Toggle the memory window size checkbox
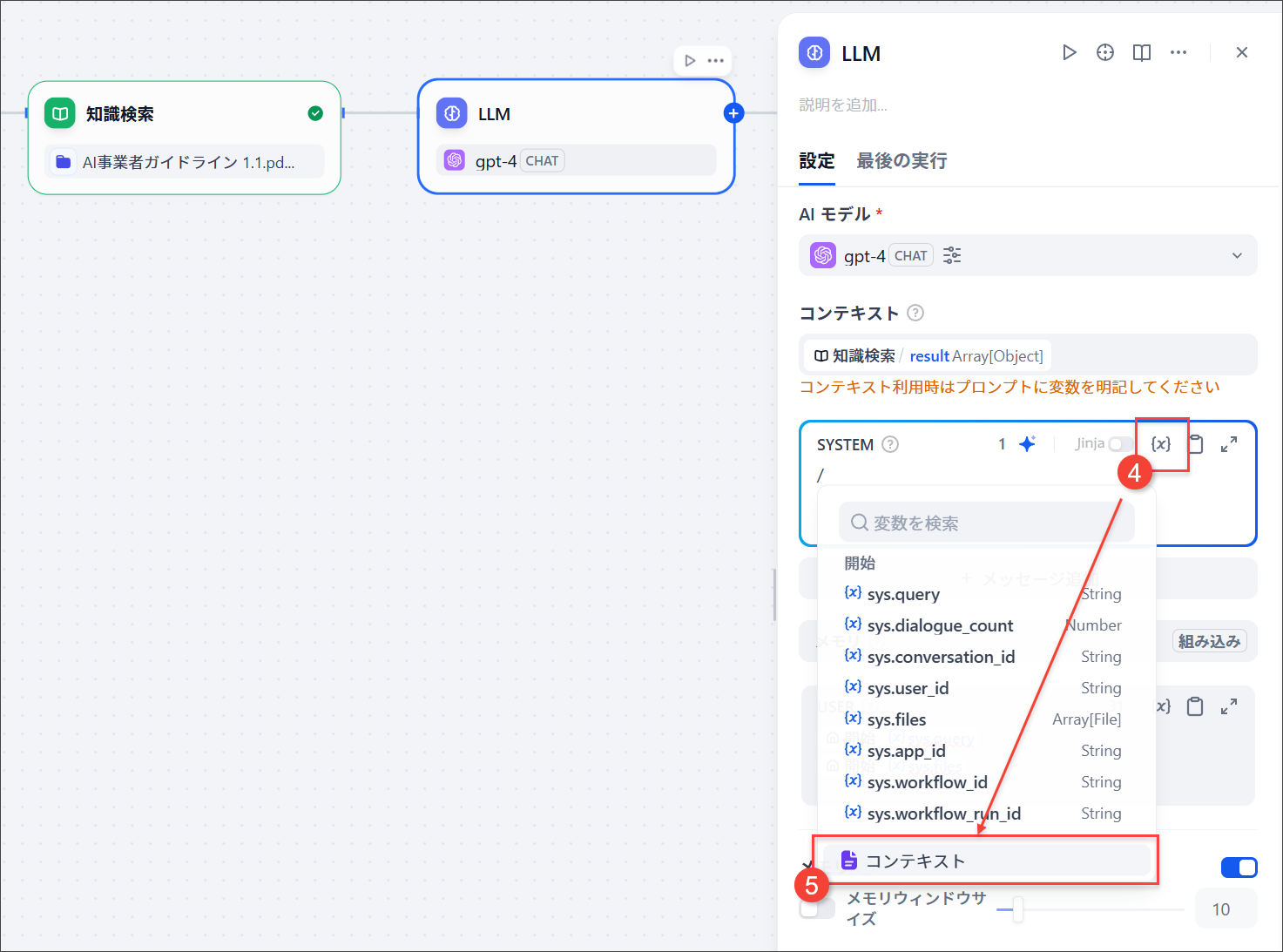This screenshot has height=952, width=1283. (x=817, y=908)
